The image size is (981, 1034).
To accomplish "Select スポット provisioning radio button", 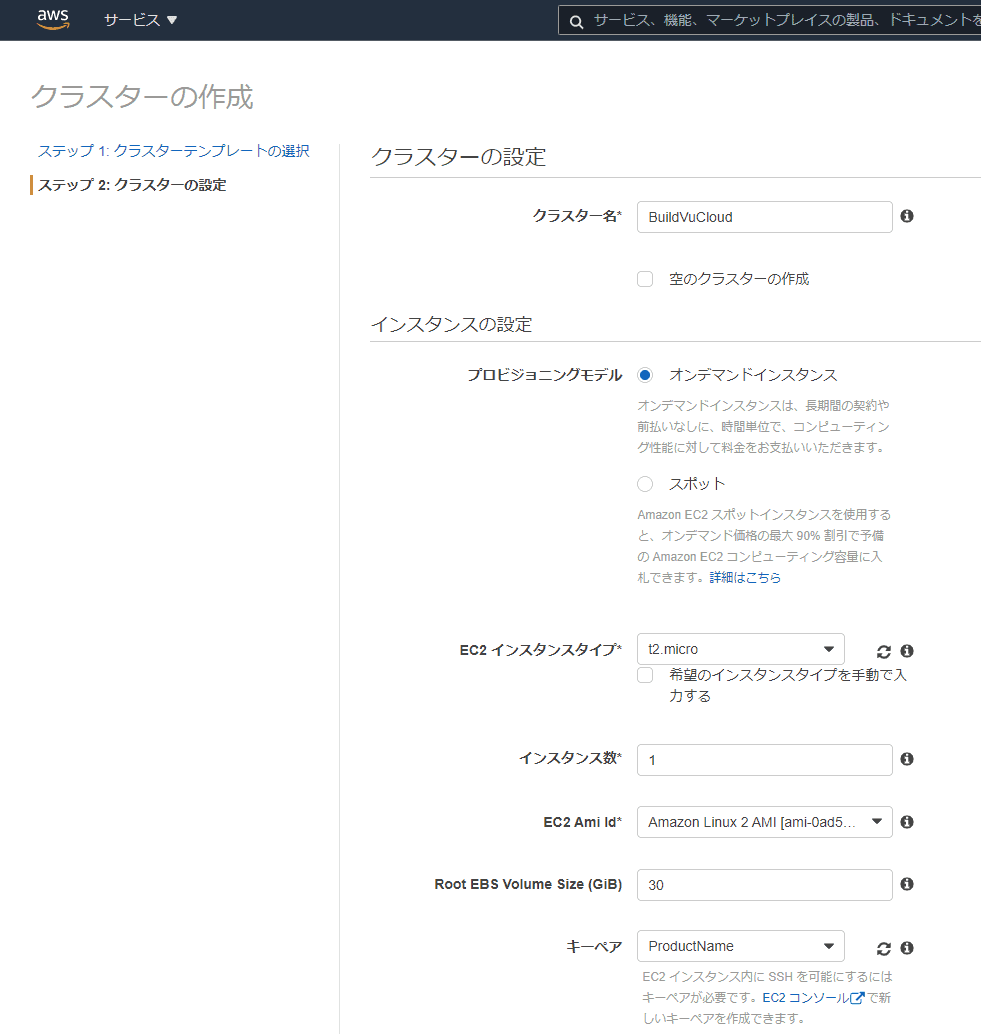I will [x=645, y=484].
